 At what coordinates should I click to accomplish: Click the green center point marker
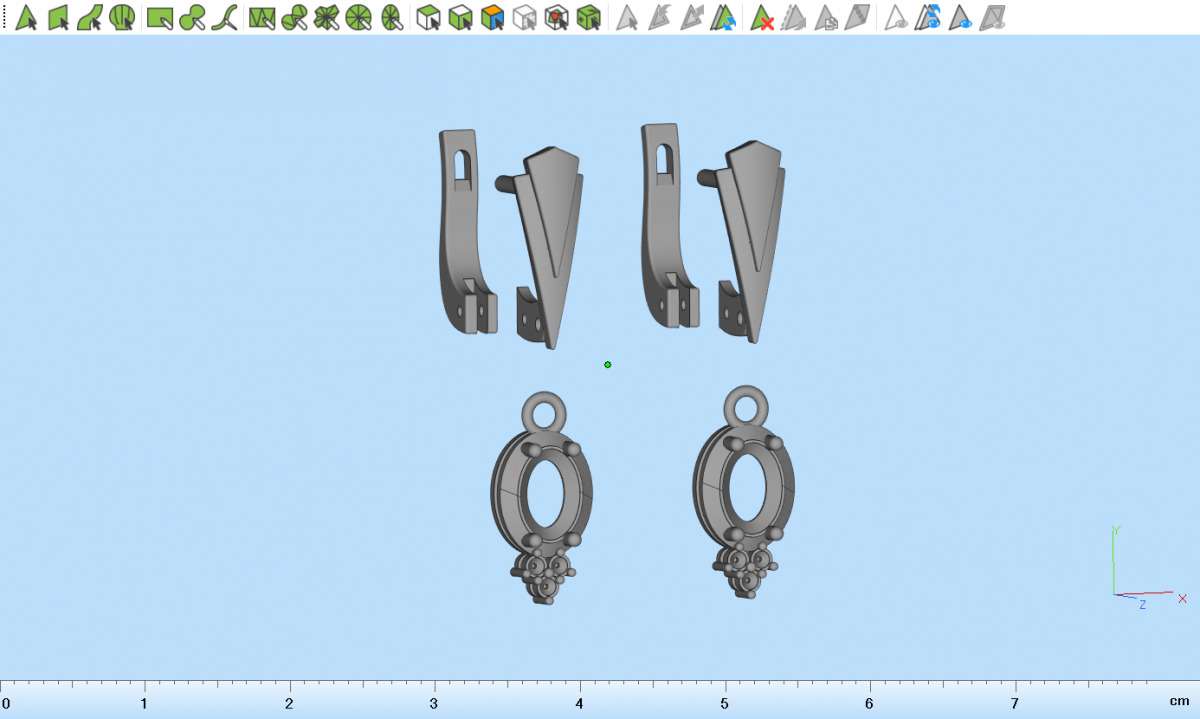click(608, 365)
